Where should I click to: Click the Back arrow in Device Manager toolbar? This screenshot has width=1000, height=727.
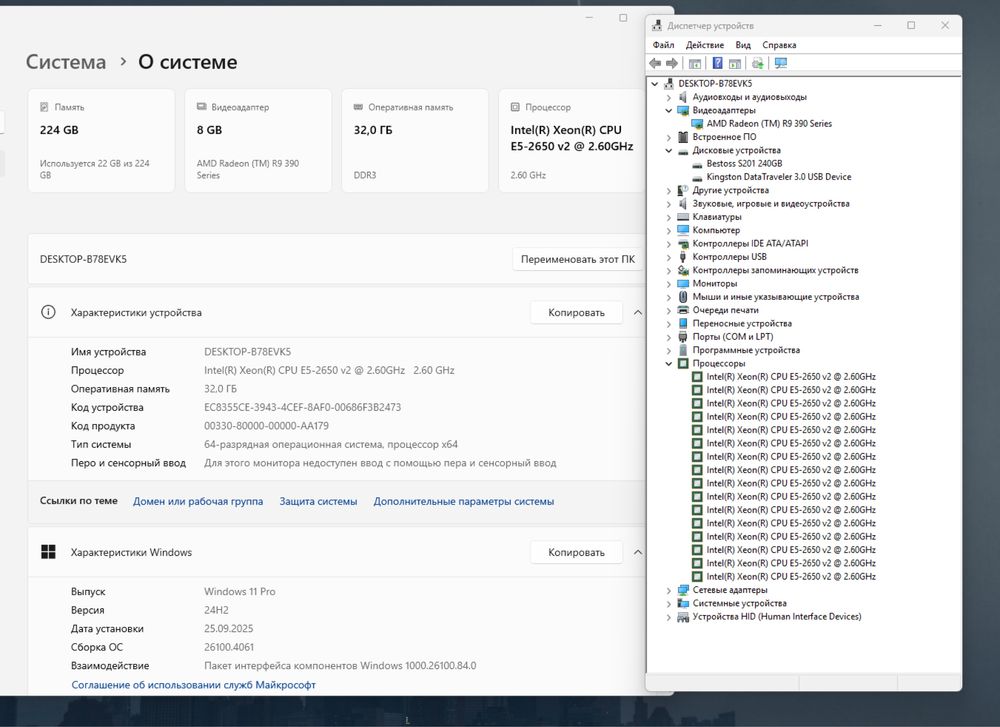655,63
